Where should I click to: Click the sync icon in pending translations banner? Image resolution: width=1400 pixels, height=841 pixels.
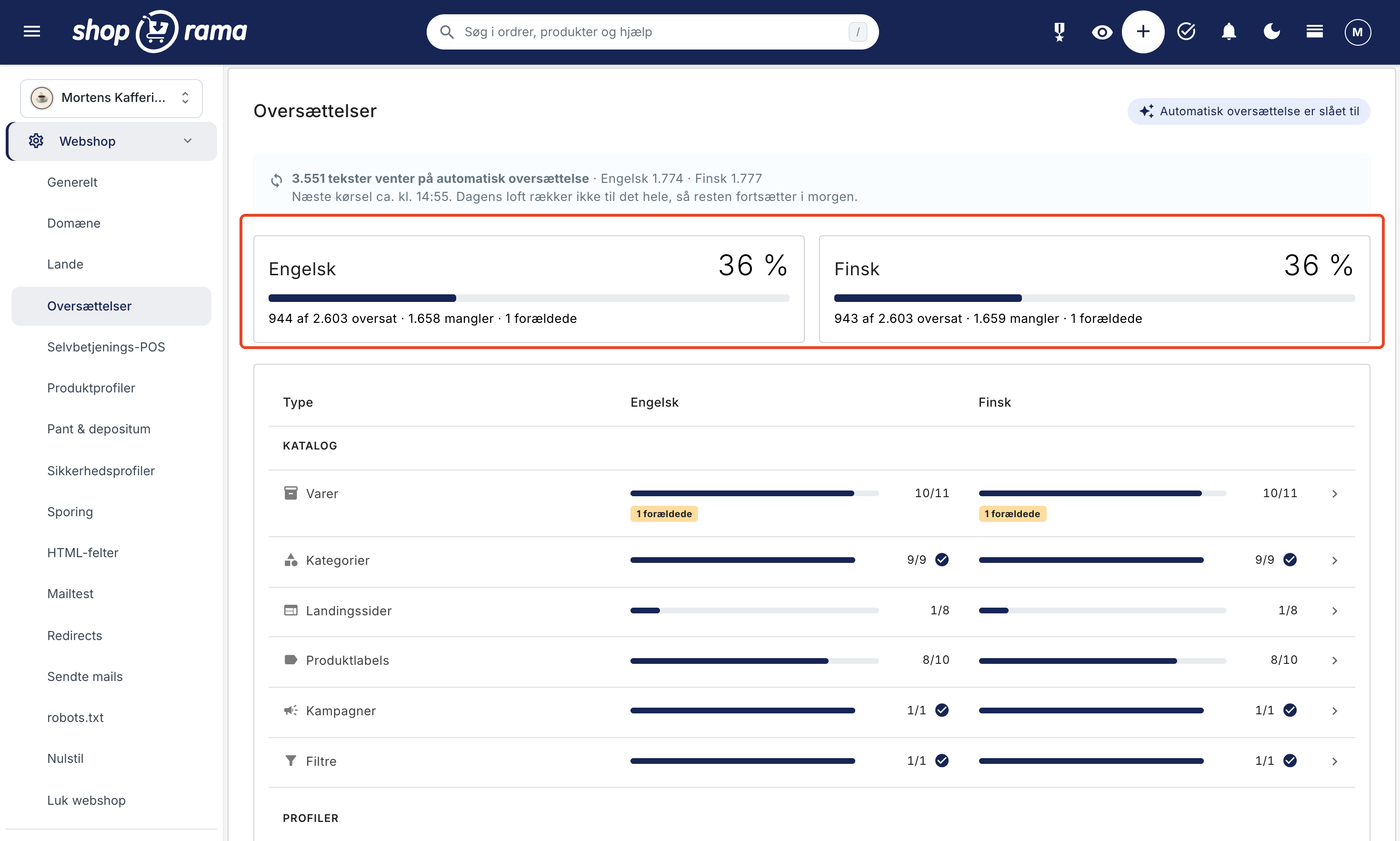(x=276, y=180)
